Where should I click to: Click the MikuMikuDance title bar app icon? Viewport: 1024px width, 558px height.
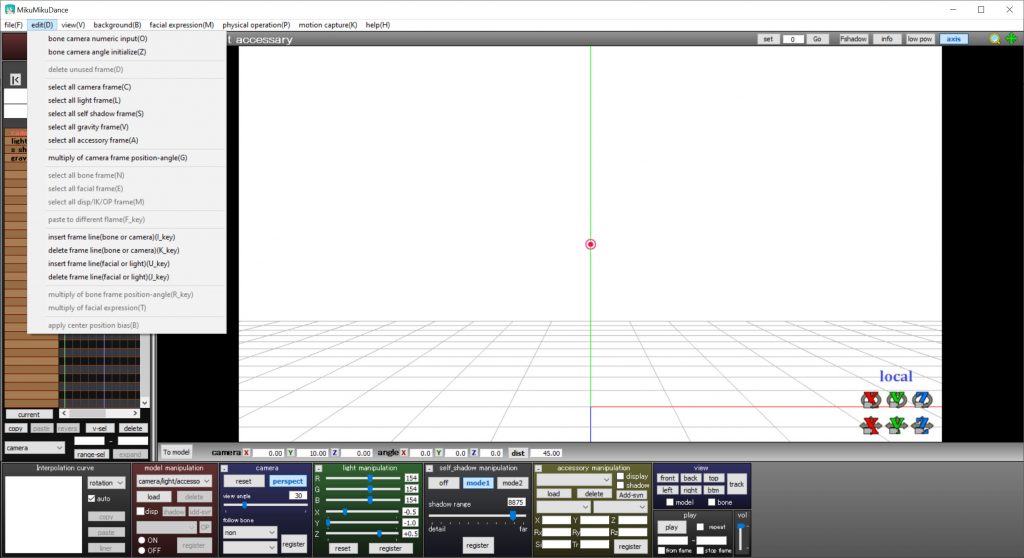9,10
